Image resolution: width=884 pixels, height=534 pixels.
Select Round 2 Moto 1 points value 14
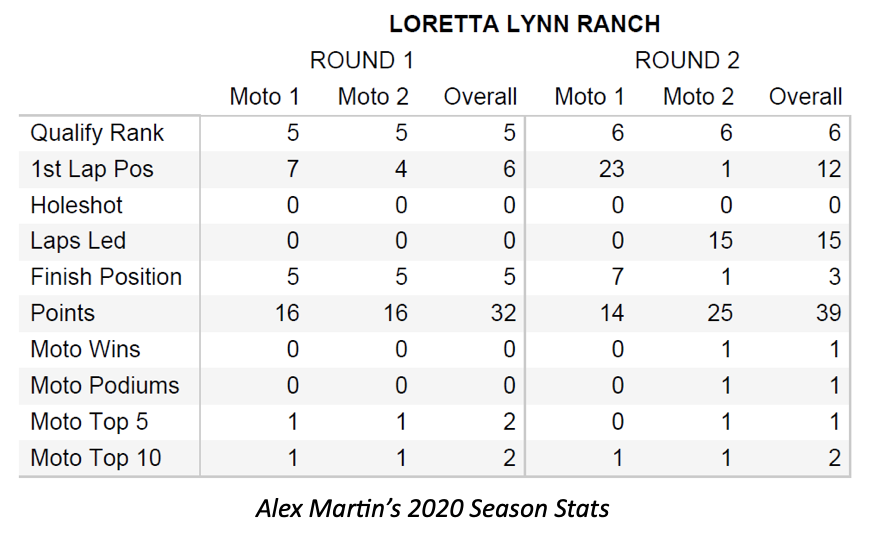[611, 313]
